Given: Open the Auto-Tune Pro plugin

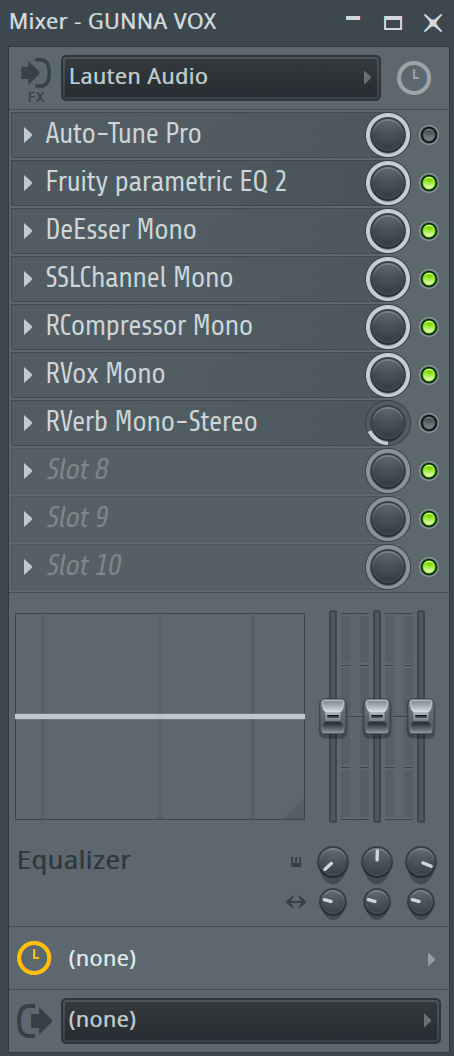Looking at the screenshot, I should click(123, 134).
